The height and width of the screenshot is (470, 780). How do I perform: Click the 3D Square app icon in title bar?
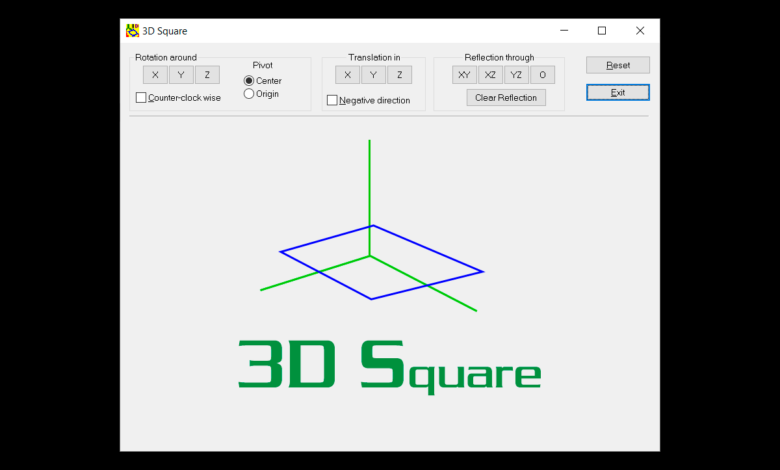[132, 31]
